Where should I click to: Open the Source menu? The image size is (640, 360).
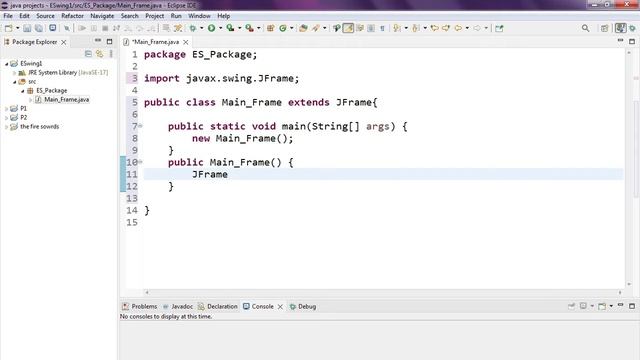45,16
